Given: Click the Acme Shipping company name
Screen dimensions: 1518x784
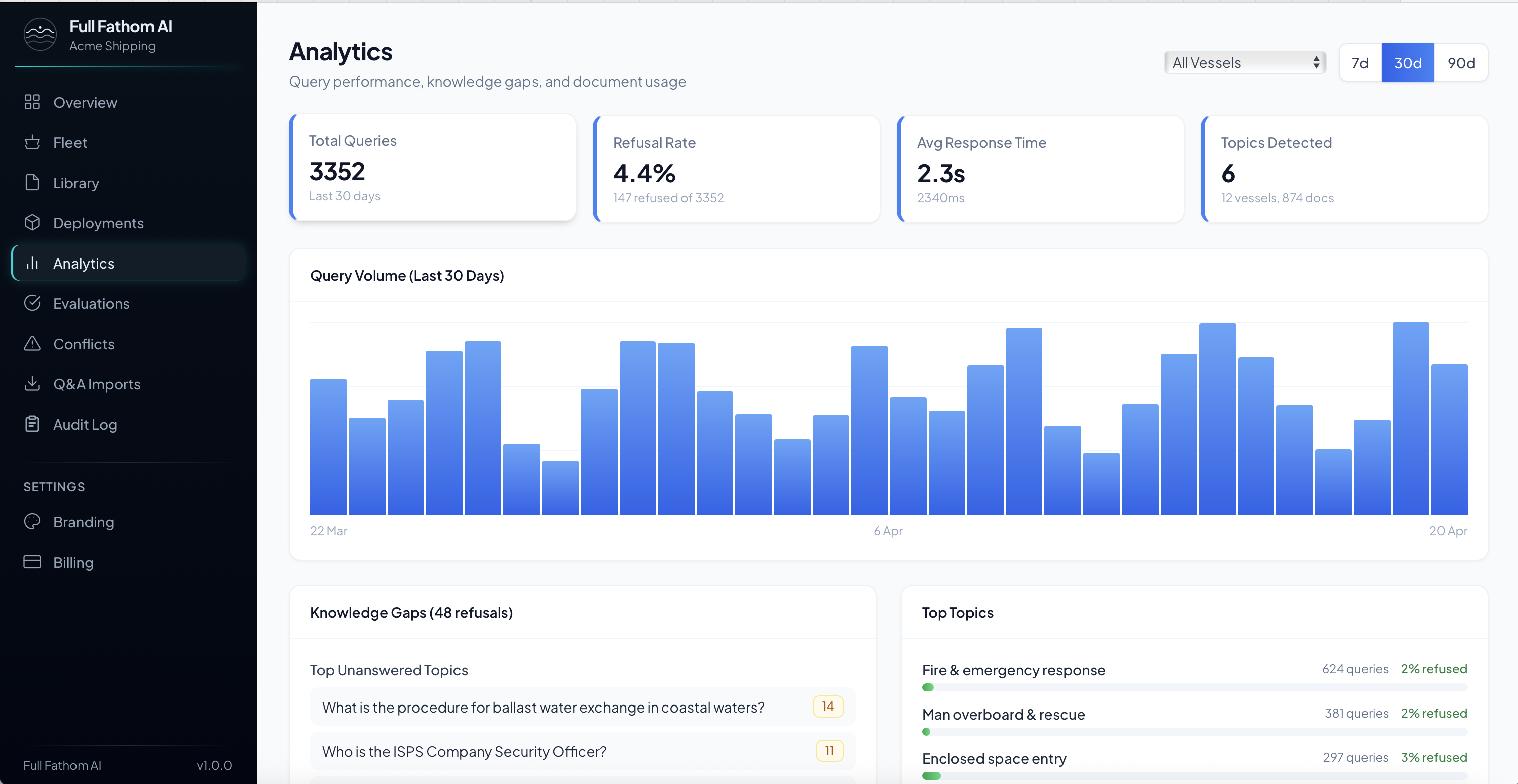Looking at the screenshot, I should [x=112, y=45].
